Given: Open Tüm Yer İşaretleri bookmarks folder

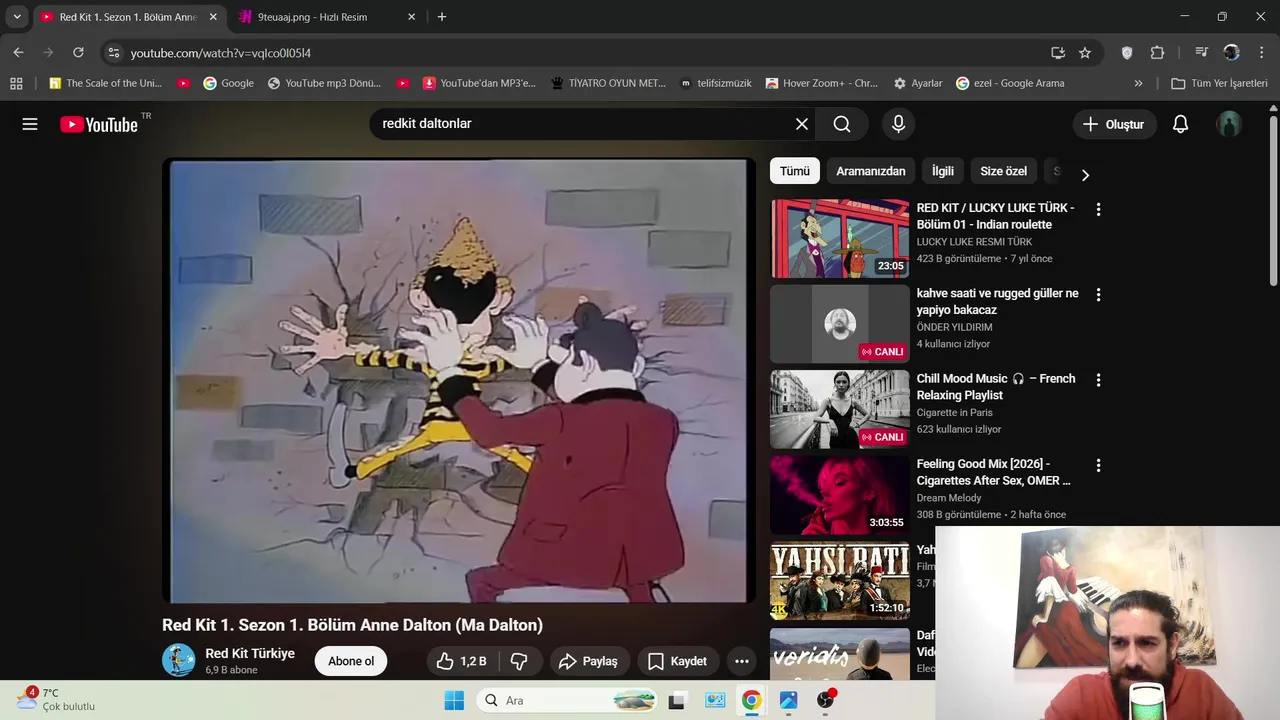Looking at the screenshot, I should 1219,83.
